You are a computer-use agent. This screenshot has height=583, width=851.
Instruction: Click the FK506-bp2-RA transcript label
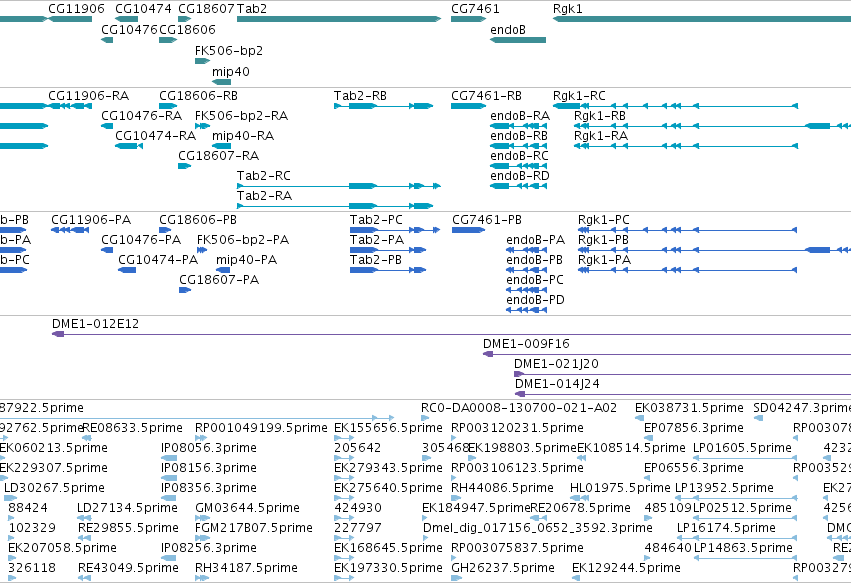click(242, 116)
